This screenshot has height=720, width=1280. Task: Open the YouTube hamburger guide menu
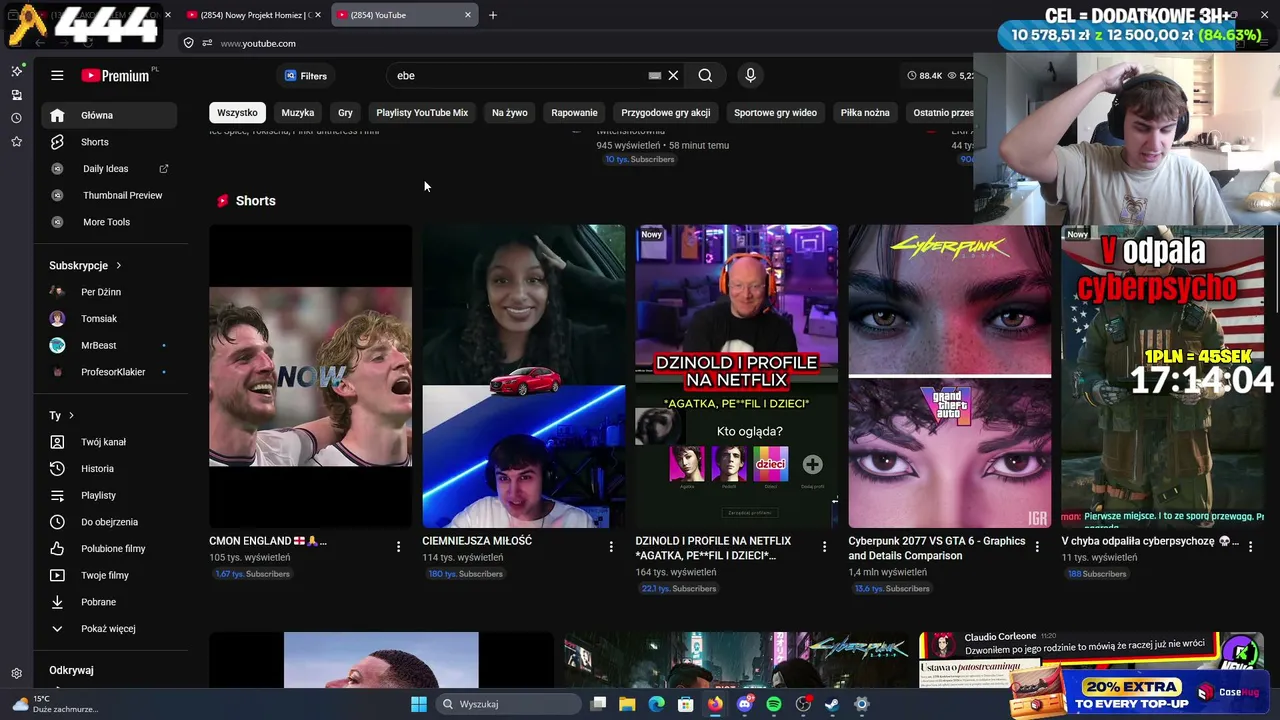(57, 76)
